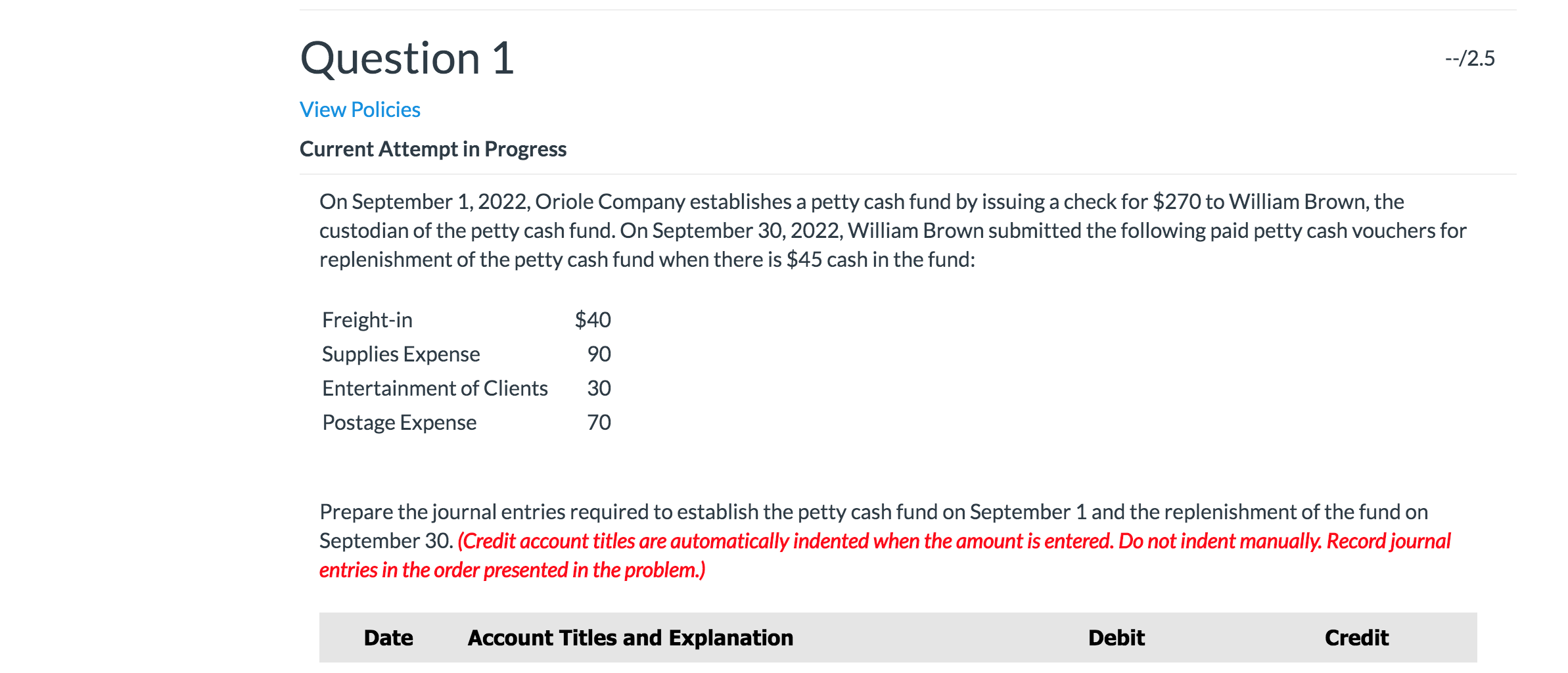This screenshot has height=673, width=1568.
Task: Select the Supplies Expense label
Action: [400, 354]
